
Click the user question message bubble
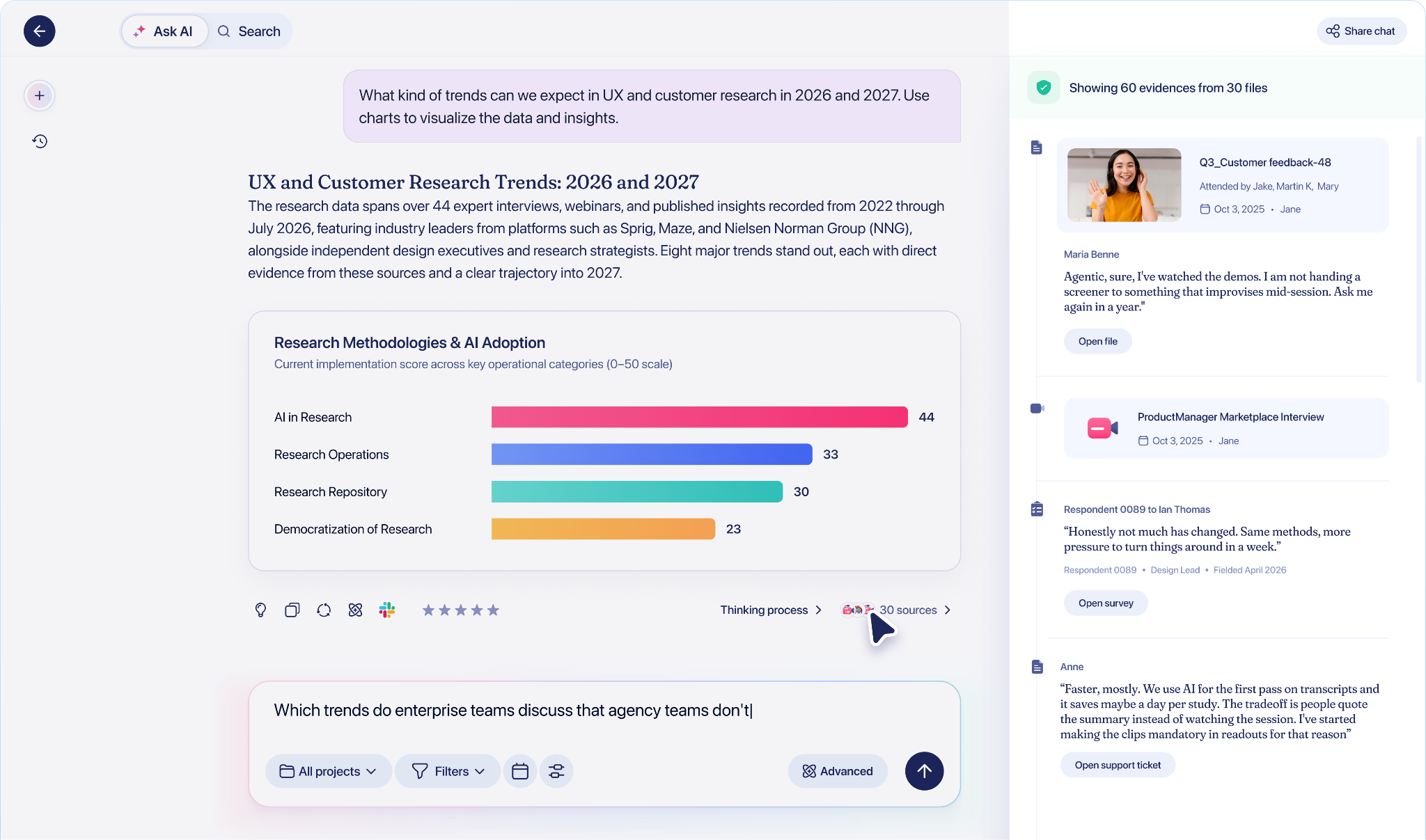click(652, 106)
